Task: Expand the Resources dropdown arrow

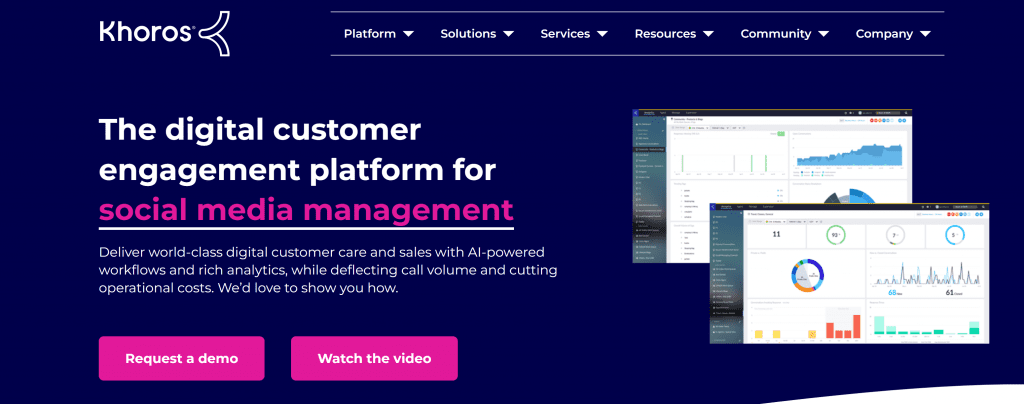Action: point(708,34)
